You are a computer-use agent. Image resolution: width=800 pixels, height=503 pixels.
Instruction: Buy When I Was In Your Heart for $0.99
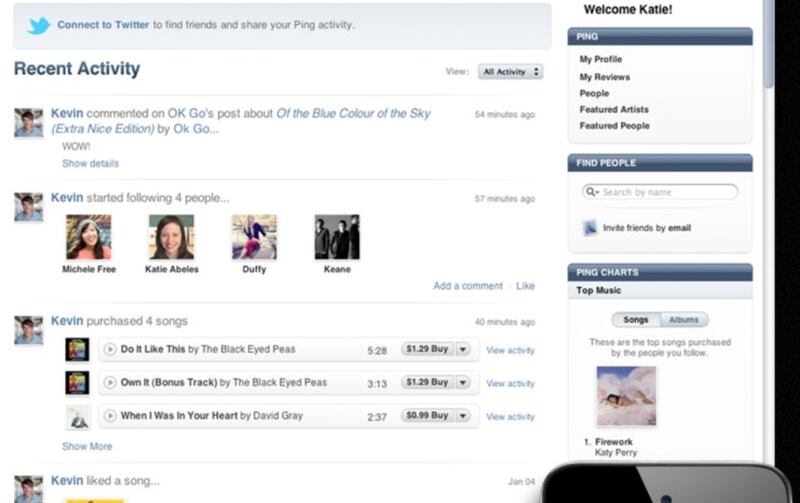tap(427, 416)
